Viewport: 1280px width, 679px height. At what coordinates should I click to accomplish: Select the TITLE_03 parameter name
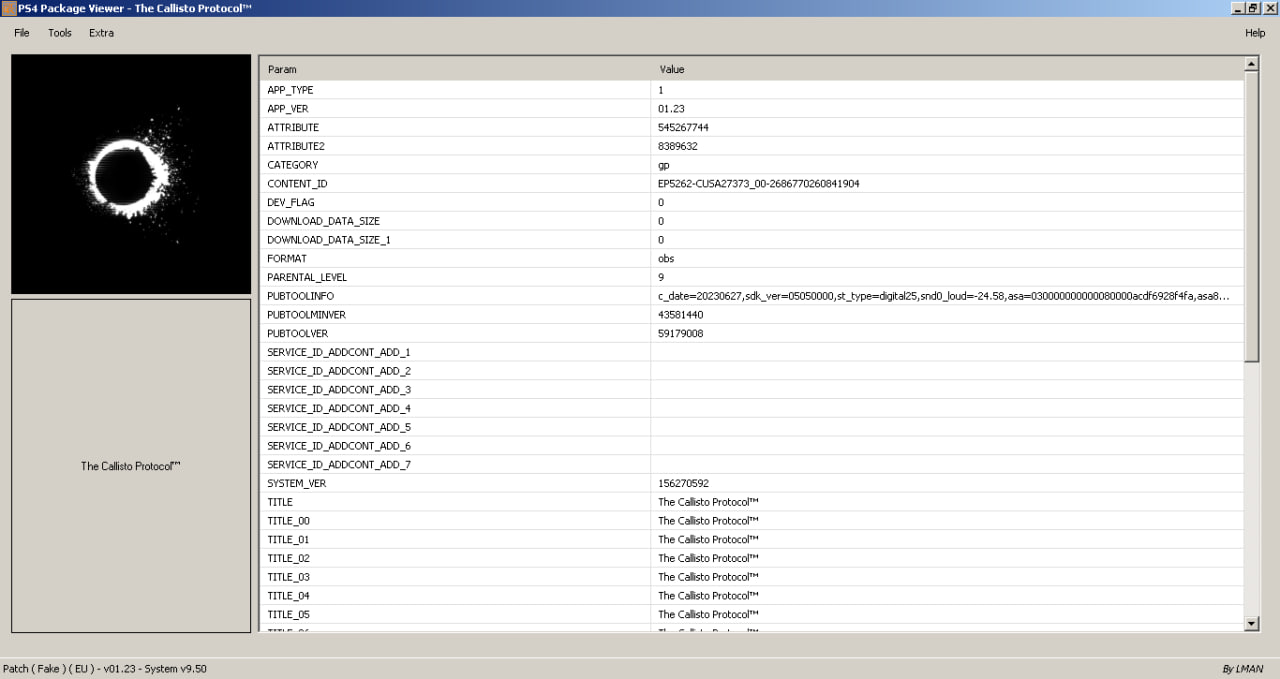289,577
